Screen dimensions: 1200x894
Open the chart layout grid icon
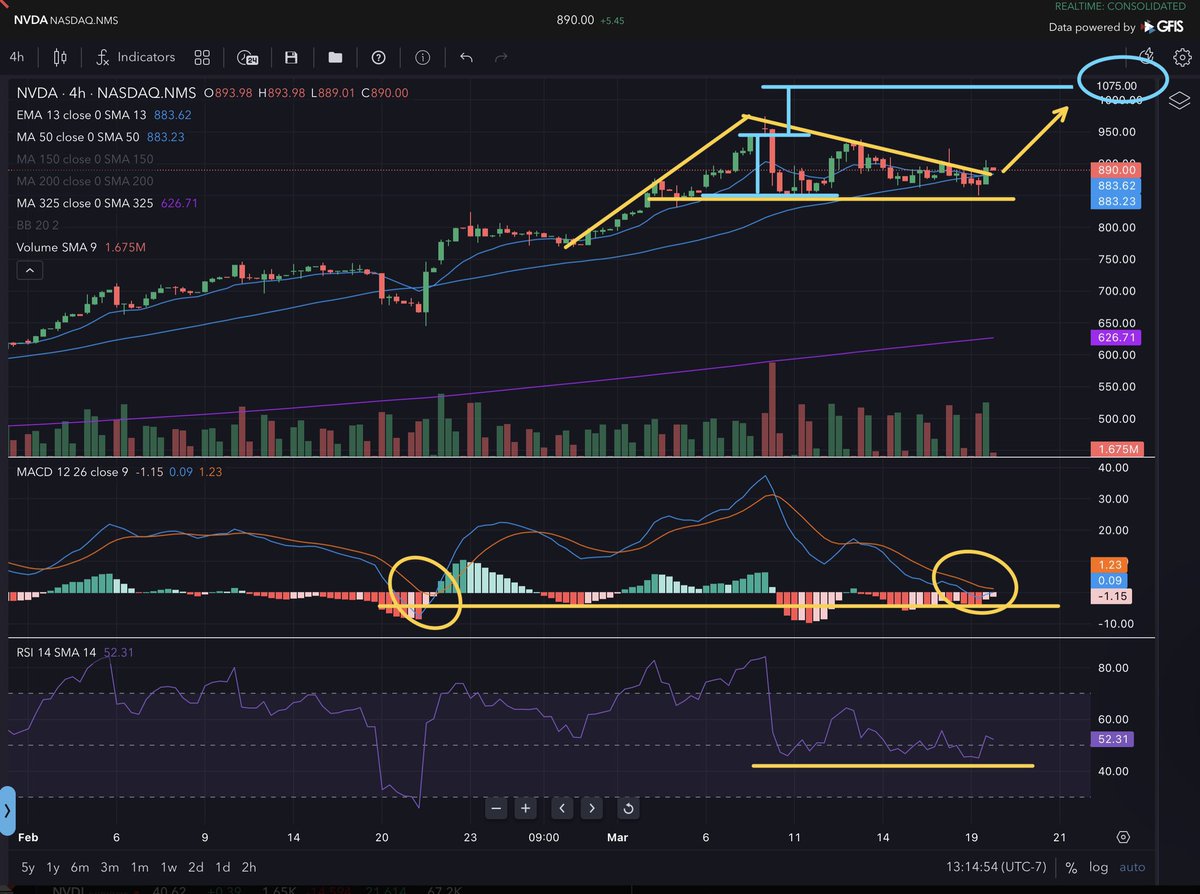tap(203, 58)
